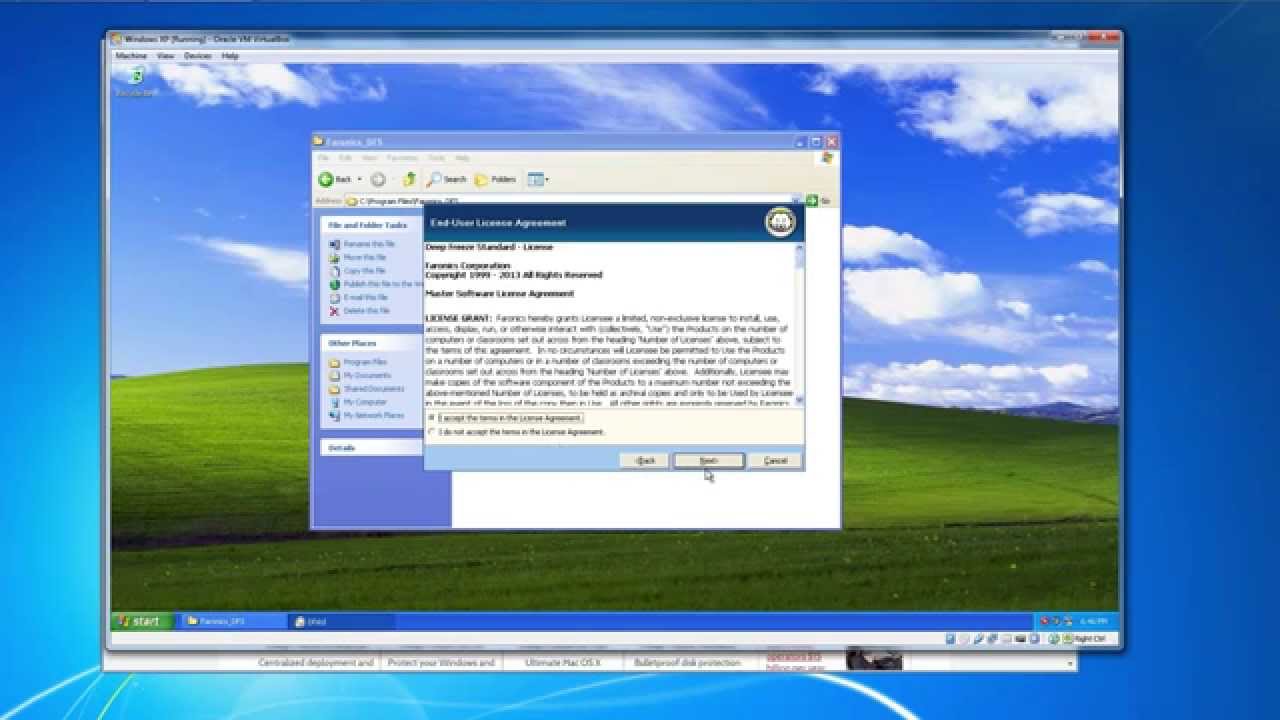Click the second XP taskbar window button

[x=340, y=621]
